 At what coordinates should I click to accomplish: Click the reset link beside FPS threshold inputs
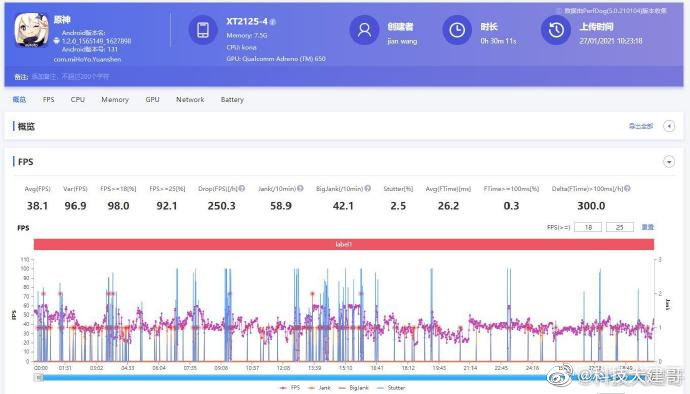tap(647, 227)
